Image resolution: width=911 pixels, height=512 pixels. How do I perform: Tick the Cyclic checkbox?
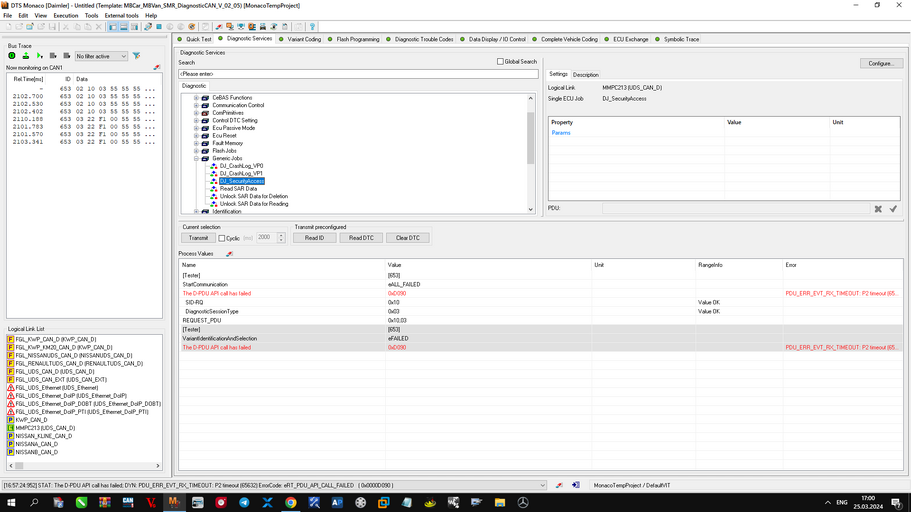[x=221, y=238]
